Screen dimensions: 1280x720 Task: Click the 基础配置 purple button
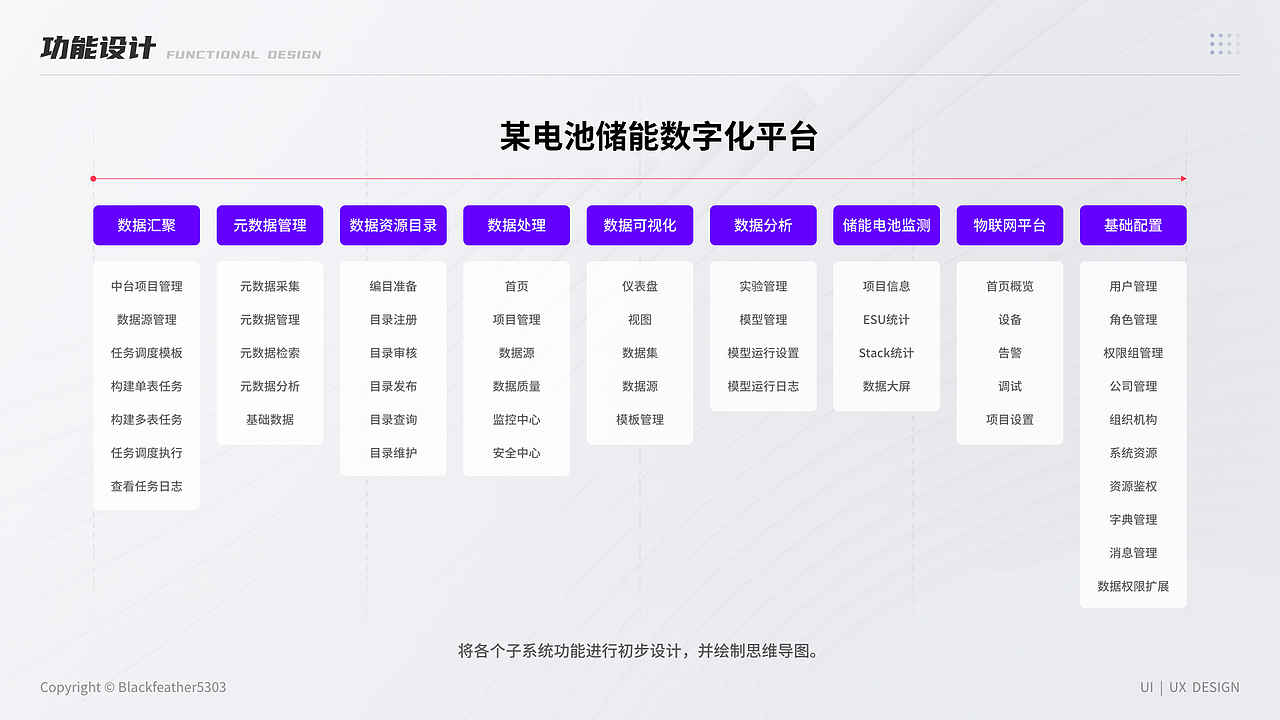1133,225
